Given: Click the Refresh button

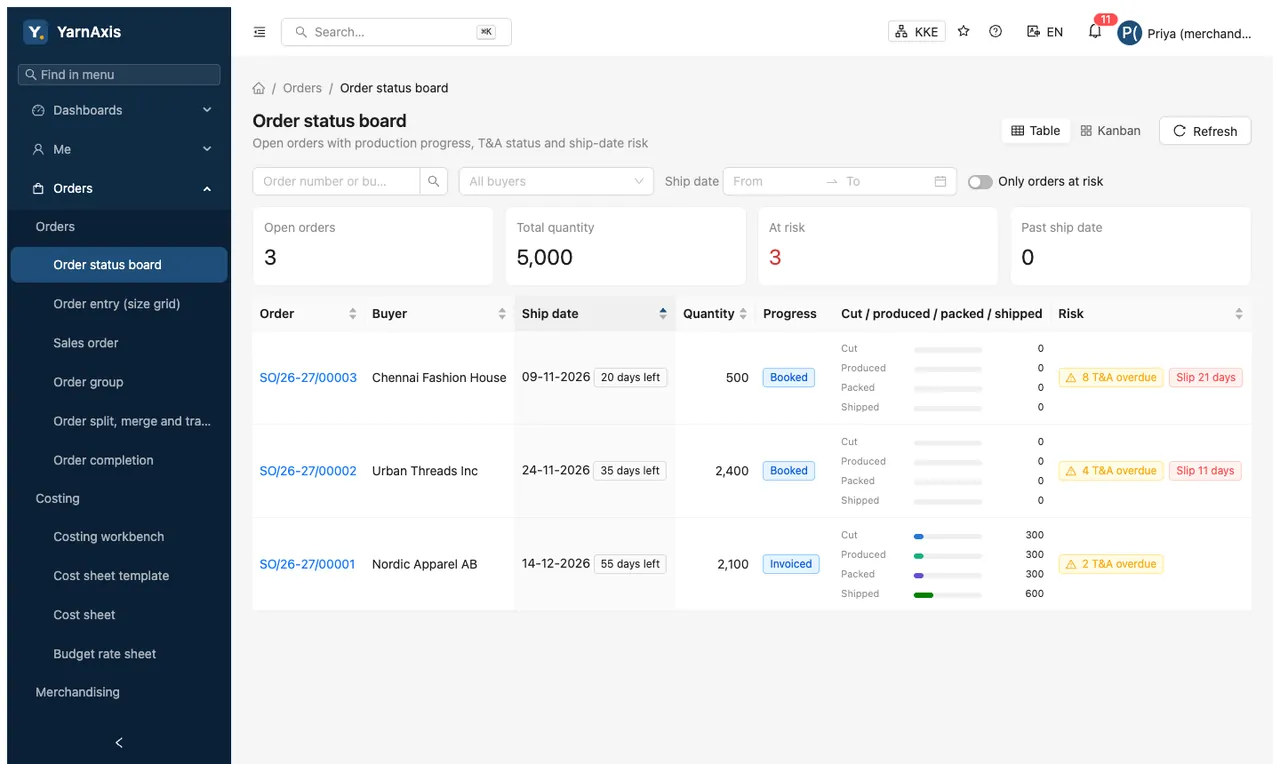Looking at the screenshot, I should point(1205,131).
